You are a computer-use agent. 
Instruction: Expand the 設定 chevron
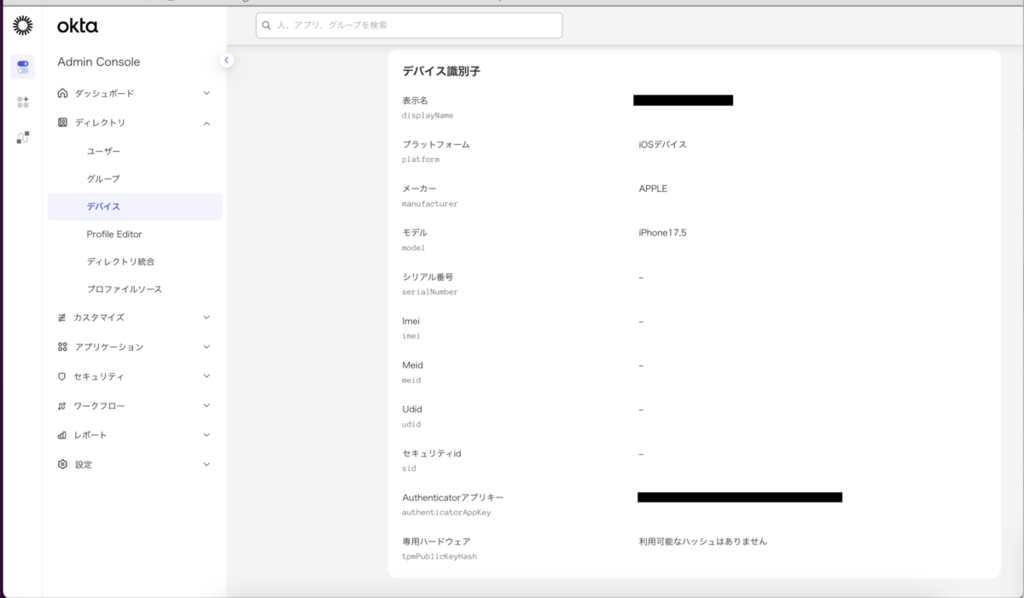pyautogui.click(x=206, y=464)
